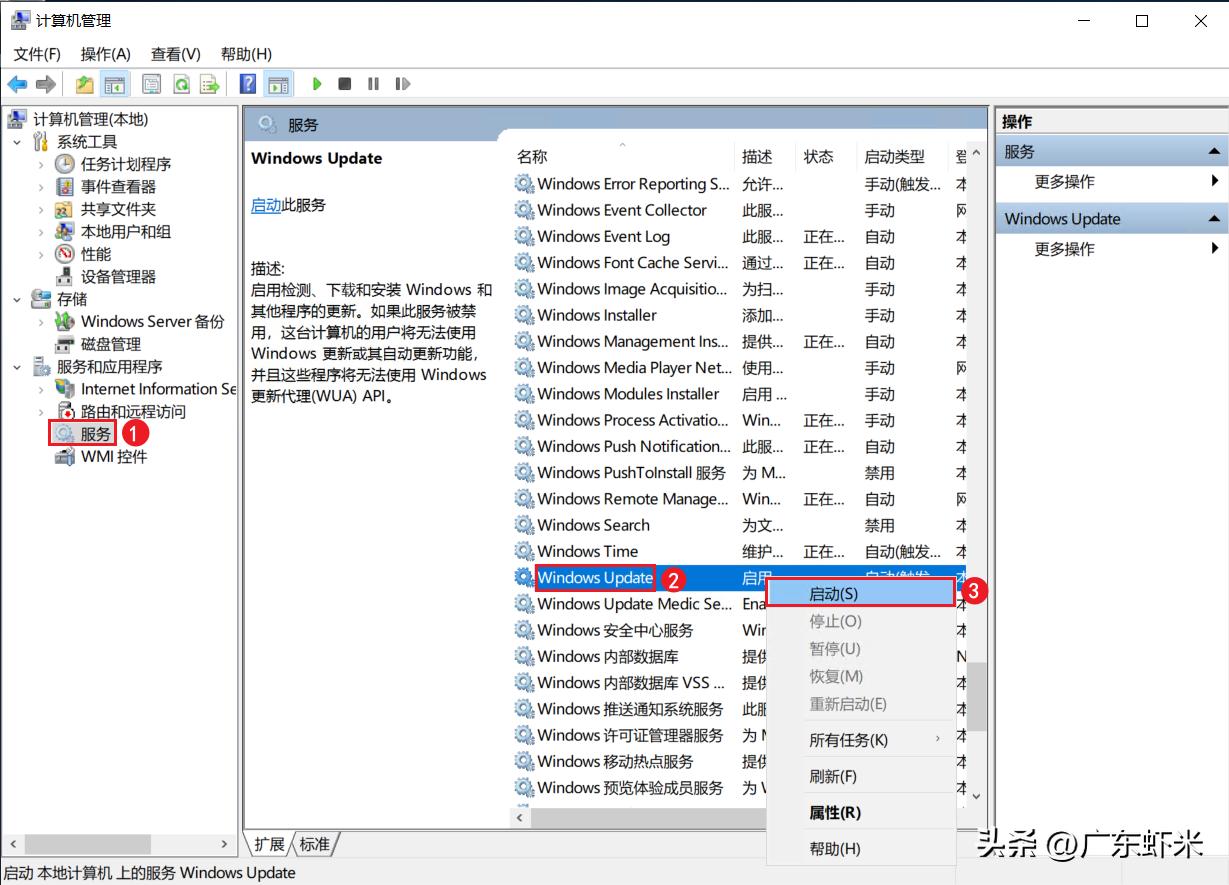Click the blue Help question mark icon
This screenshot has height=885, width=1229.
coord(248,84)
